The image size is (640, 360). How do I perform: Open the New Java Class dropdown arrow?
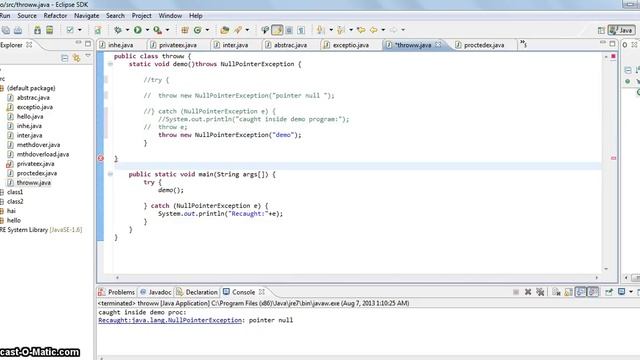[x=207, y=30]
